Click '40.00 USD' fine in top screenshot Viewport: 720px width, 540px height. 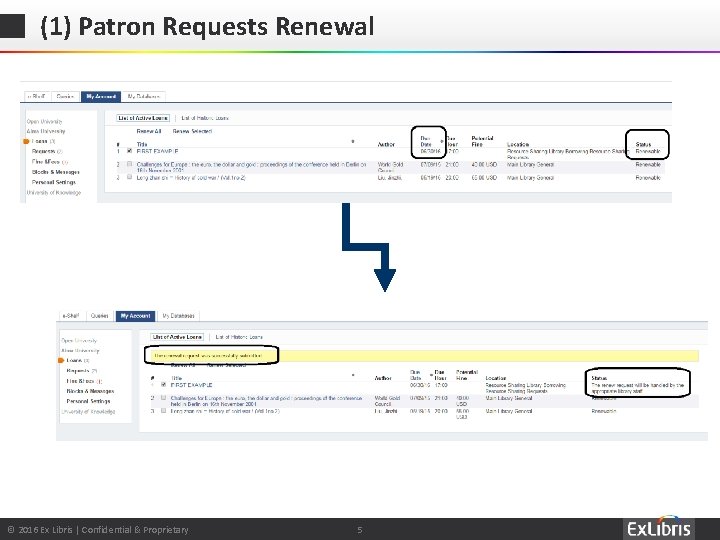484,164
